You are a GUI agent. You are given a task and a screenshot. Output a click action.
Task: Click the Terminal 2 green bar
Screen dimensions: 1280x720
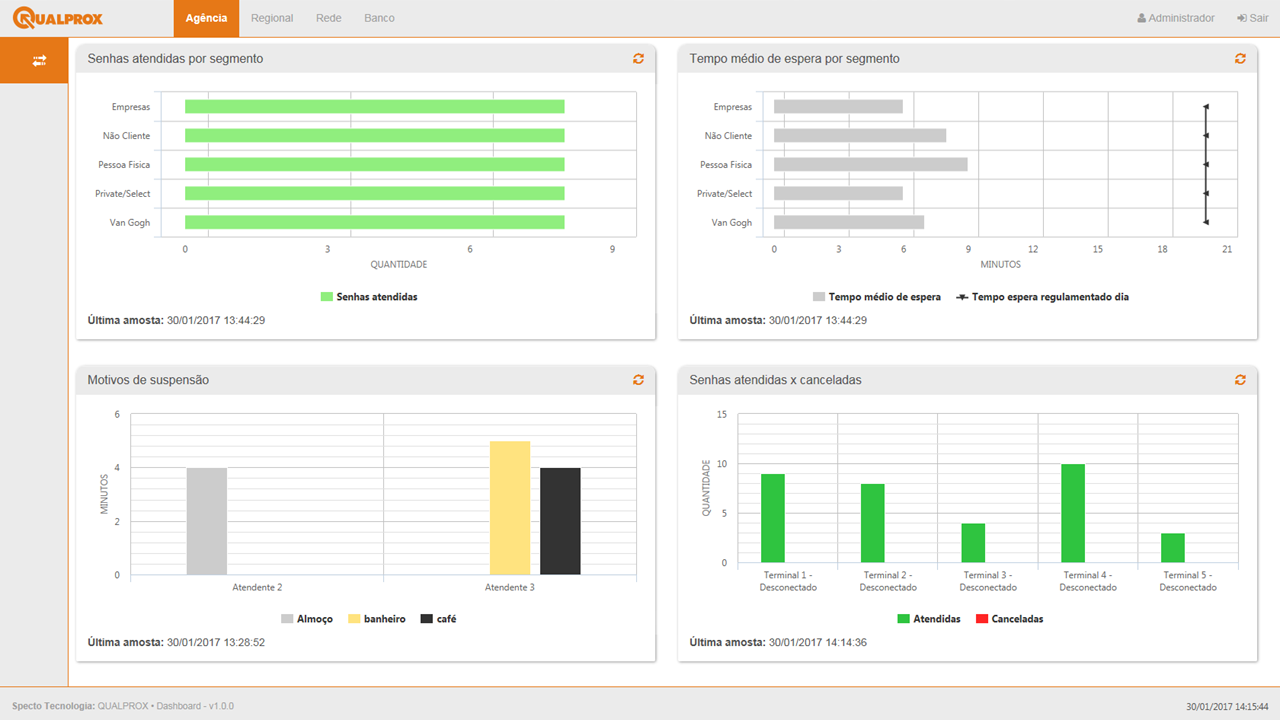[x=873, y=523]
